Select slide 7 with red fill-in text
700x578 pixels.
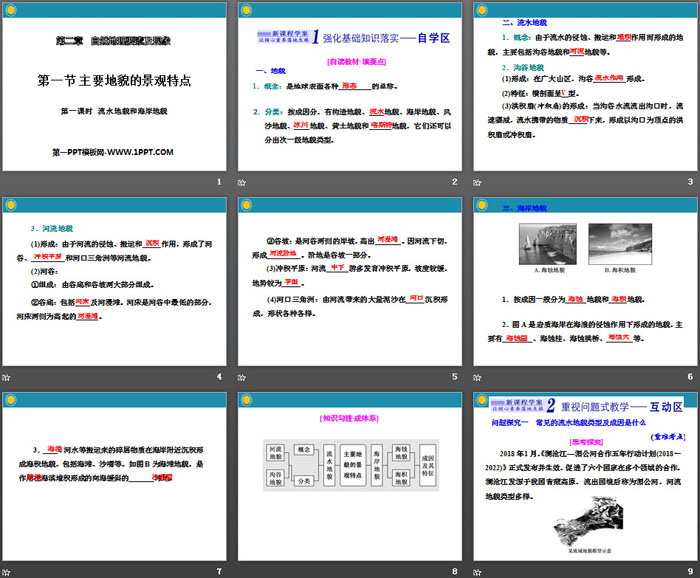114,475
